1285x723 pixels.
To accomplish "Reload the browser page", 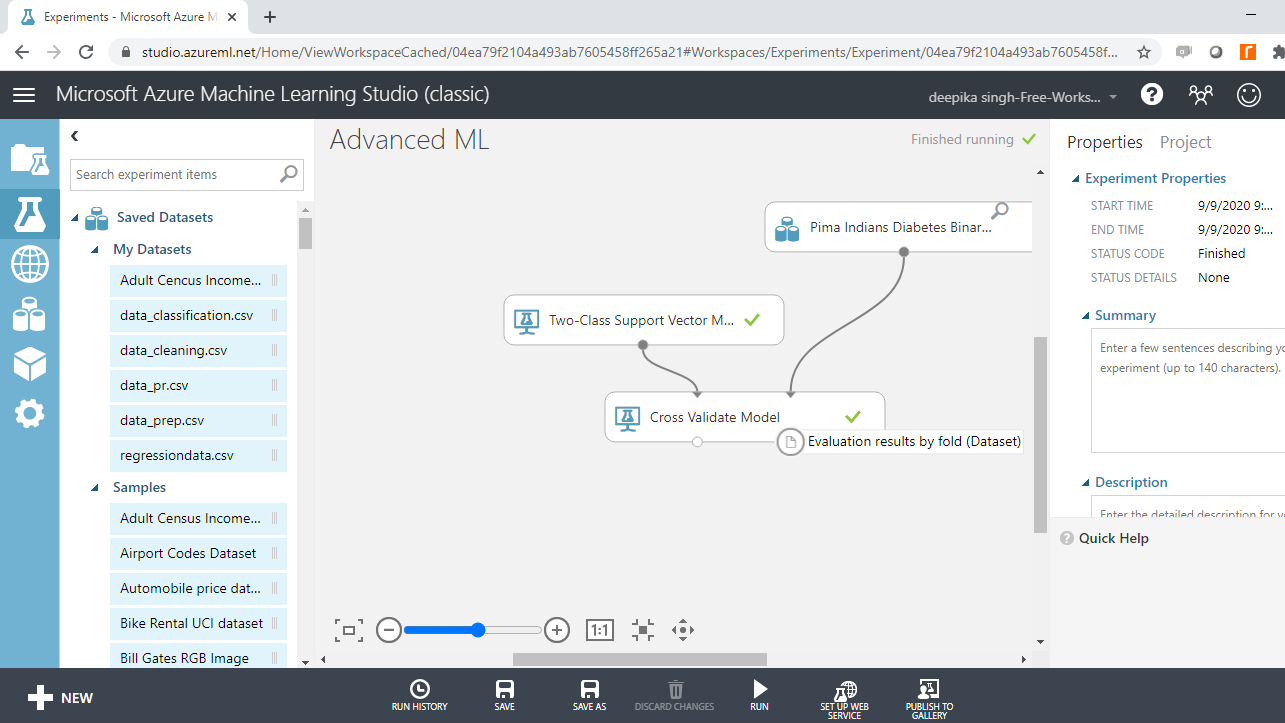I will pyautogui.click(x=86, y=52).
